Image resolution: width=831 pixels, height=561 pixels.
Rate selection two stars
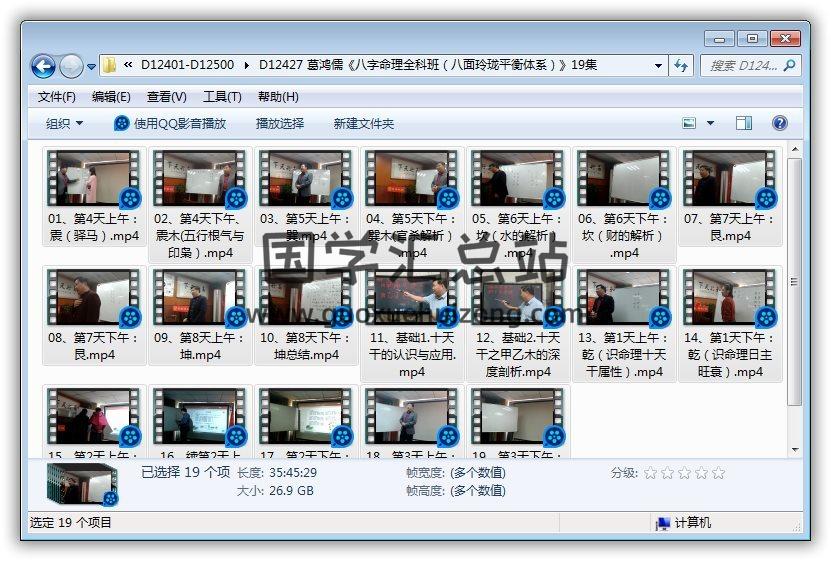[667, 473]
